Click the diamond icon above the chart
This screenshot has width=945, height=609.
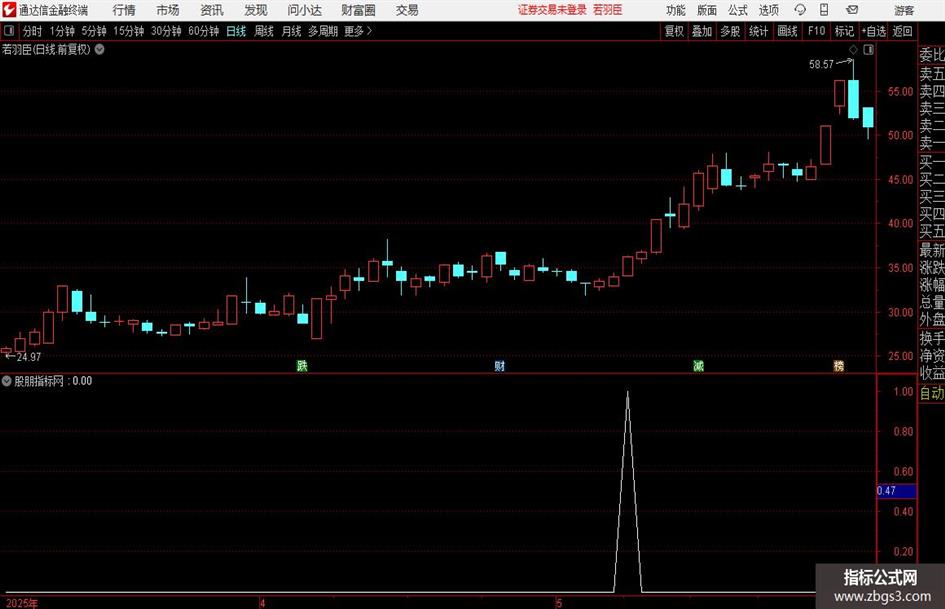pyautogui.click(x=853, y=49)
